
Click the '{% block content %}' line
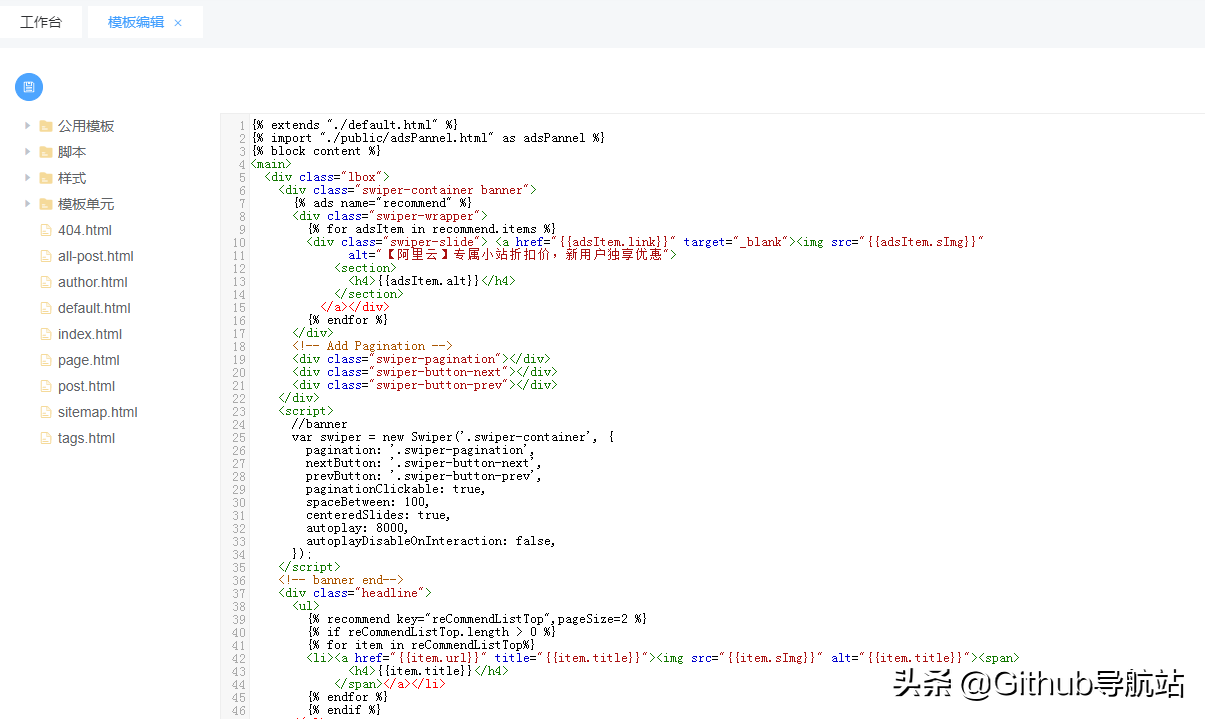click(x=316, y=151)
